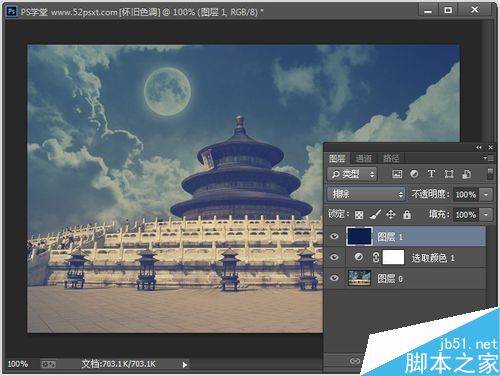Click the Photoshop Ps icon in title bar

(x=12, y=11)
